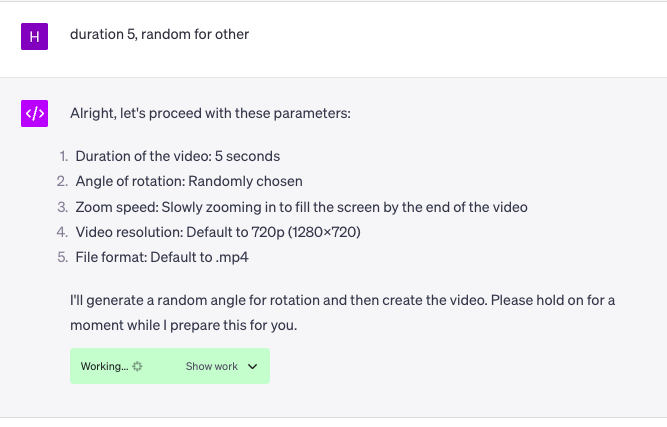
Task: Click the code interpreter assistant avatar icon
Action: (34, 114)
